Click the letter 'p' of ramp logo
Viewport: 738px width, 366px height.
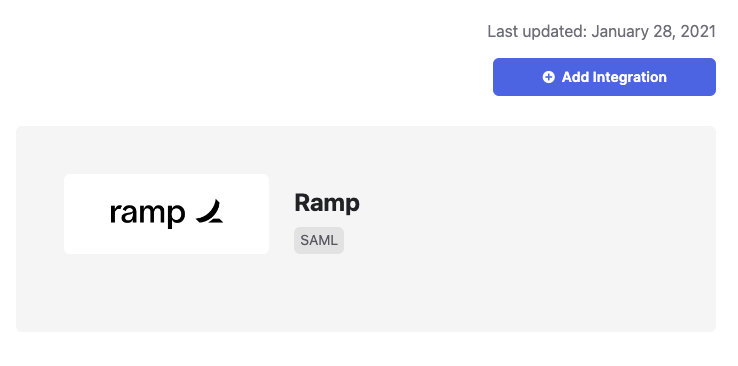pyautogui.click(x=176, y=217)
